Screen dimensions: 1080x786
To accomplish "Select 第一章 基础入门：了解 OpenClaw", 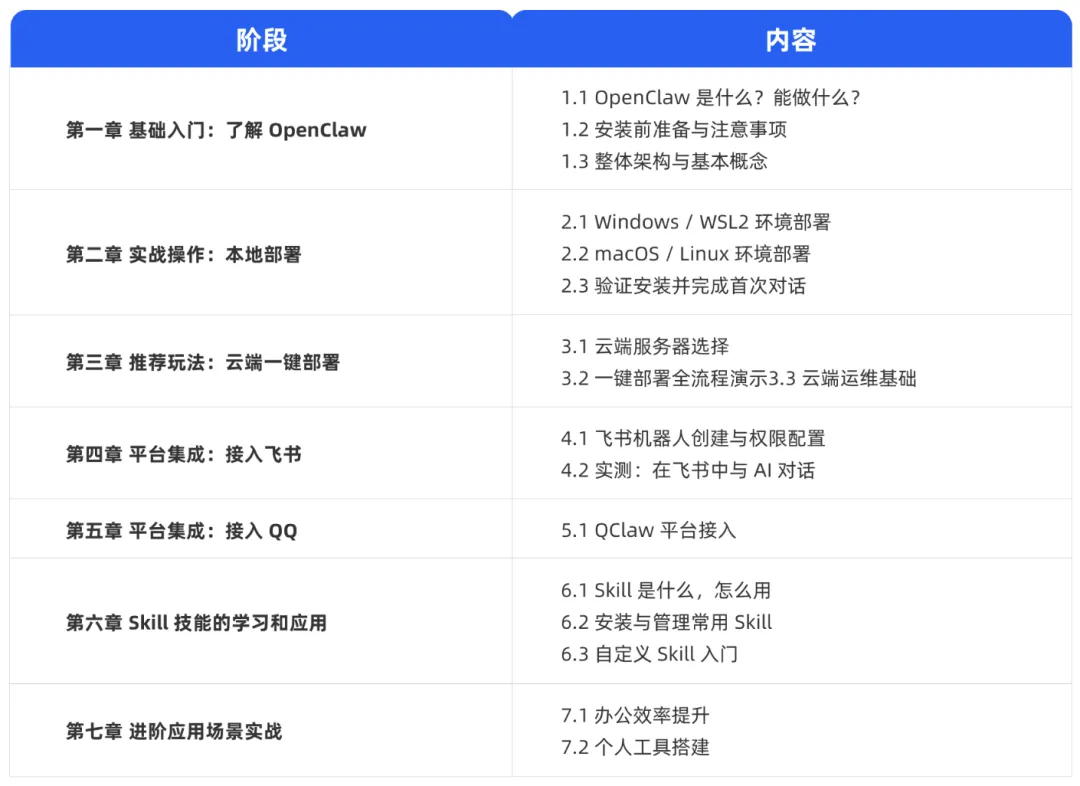I will tap(216, 130).
